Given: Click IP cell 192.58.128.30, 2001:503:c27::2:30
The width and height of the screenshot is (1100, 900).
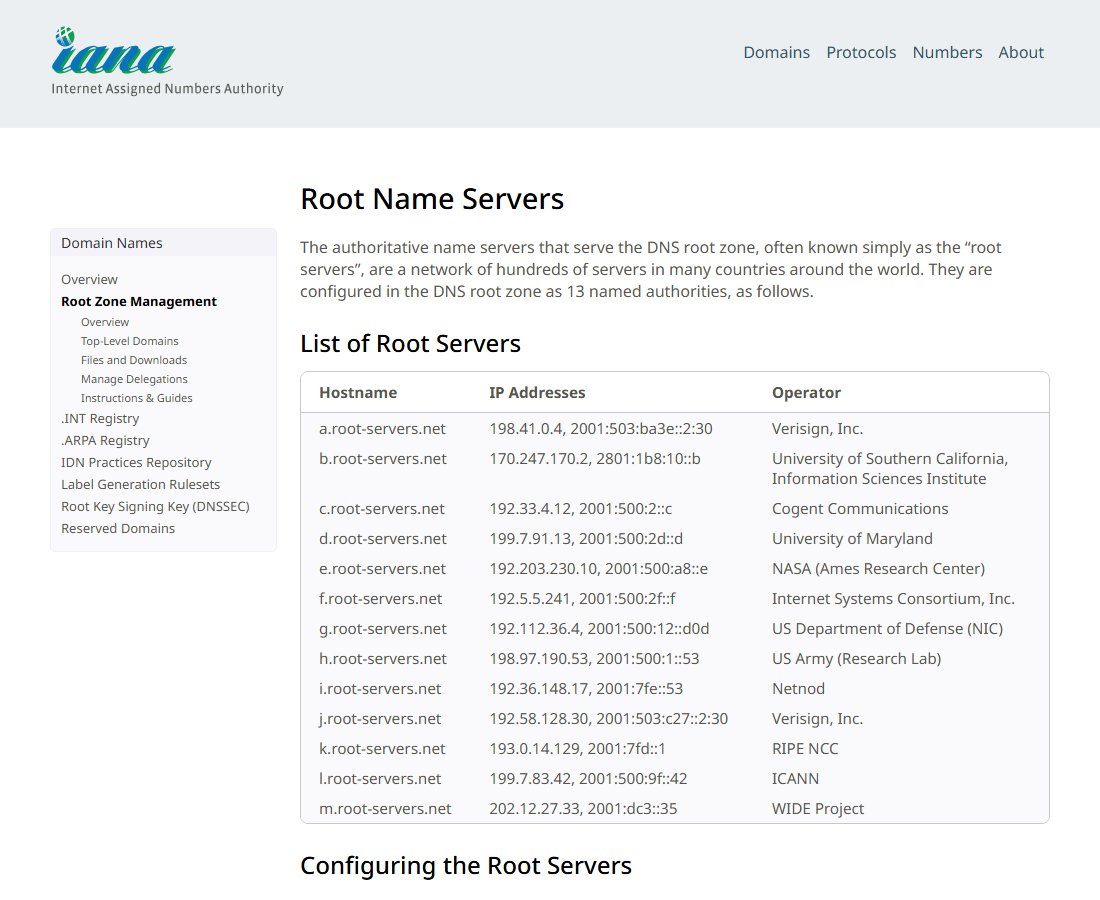Looking at the screenshot, I should 608,719.
